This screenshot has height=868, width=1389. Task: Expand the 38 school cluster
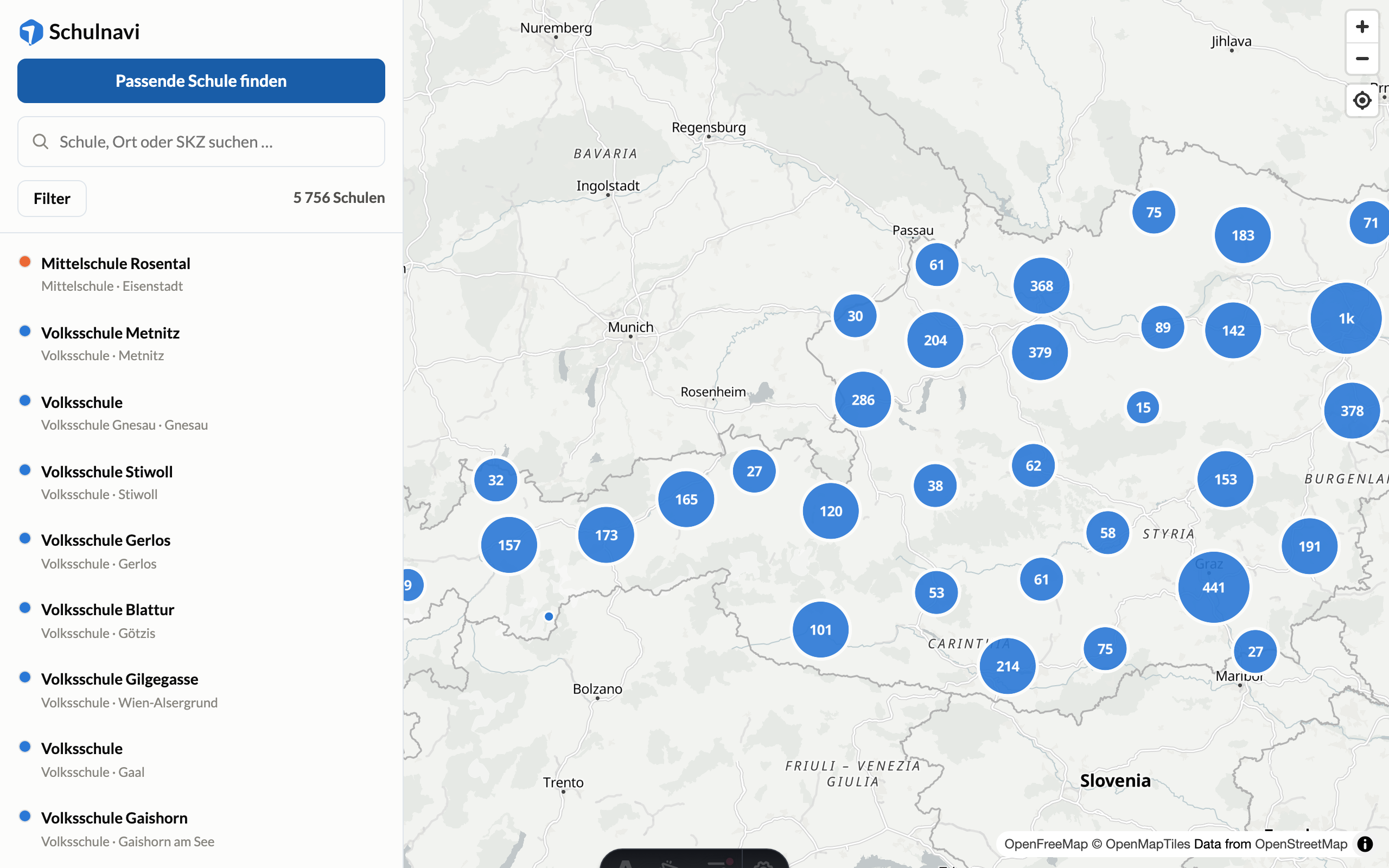[x=935, y=486]
